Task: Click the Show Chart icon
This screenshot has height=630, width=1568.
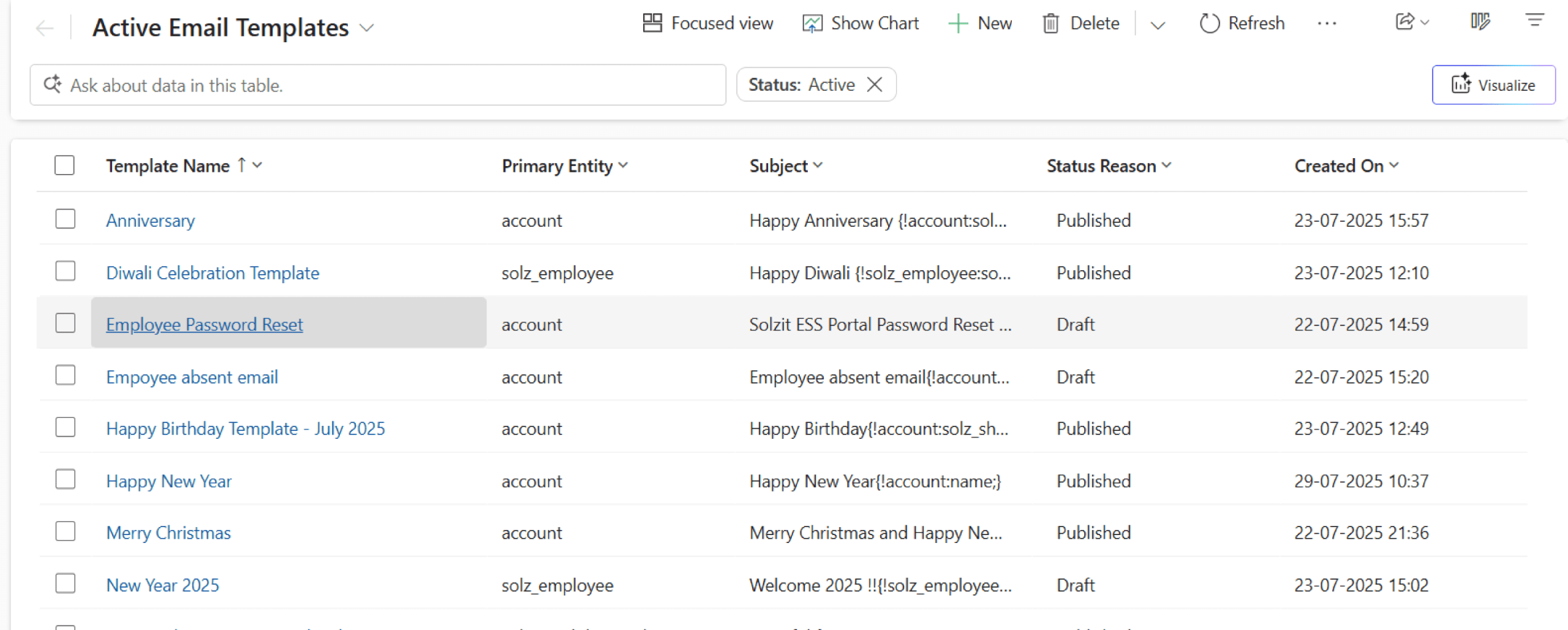Action: click(812, 23)
